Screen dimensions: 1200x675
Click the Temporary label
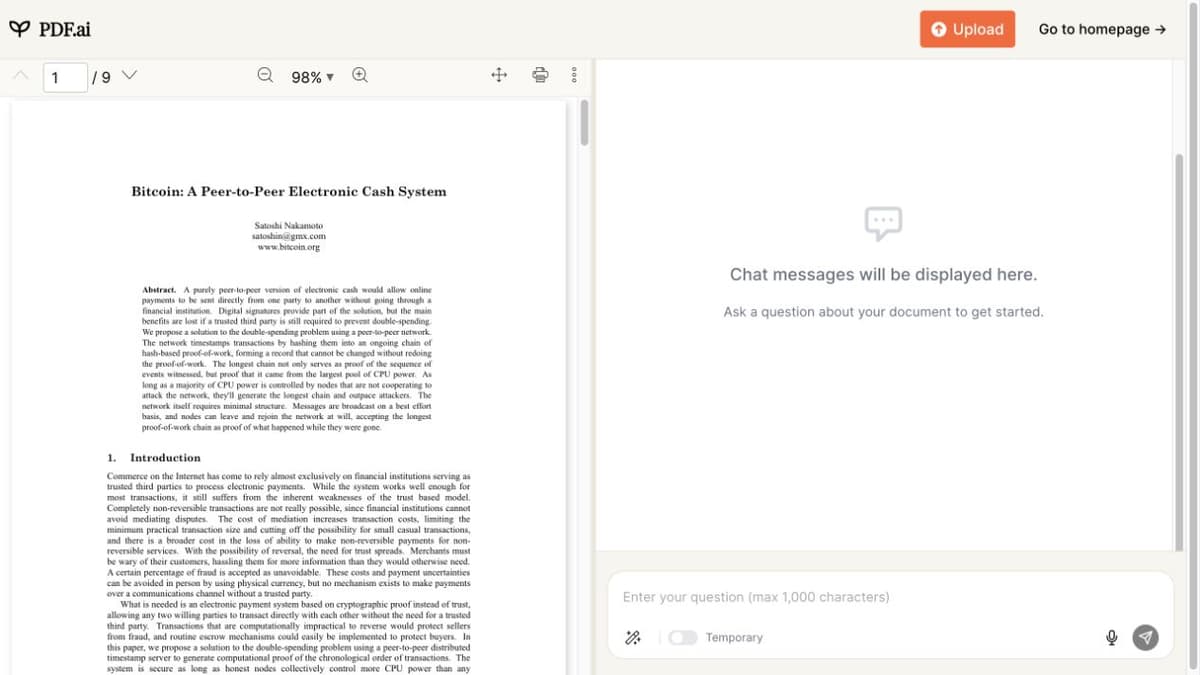734,637
